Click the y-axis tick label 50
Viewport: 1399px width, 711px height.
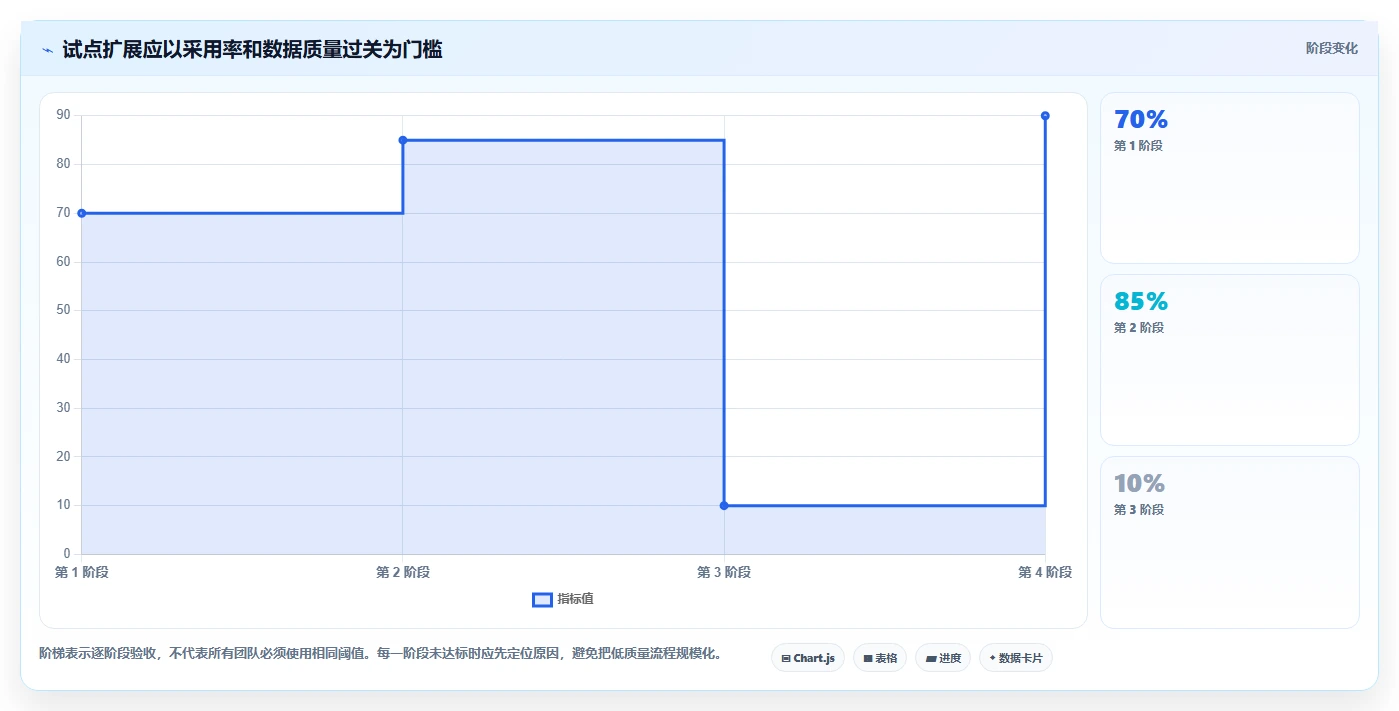63,310
